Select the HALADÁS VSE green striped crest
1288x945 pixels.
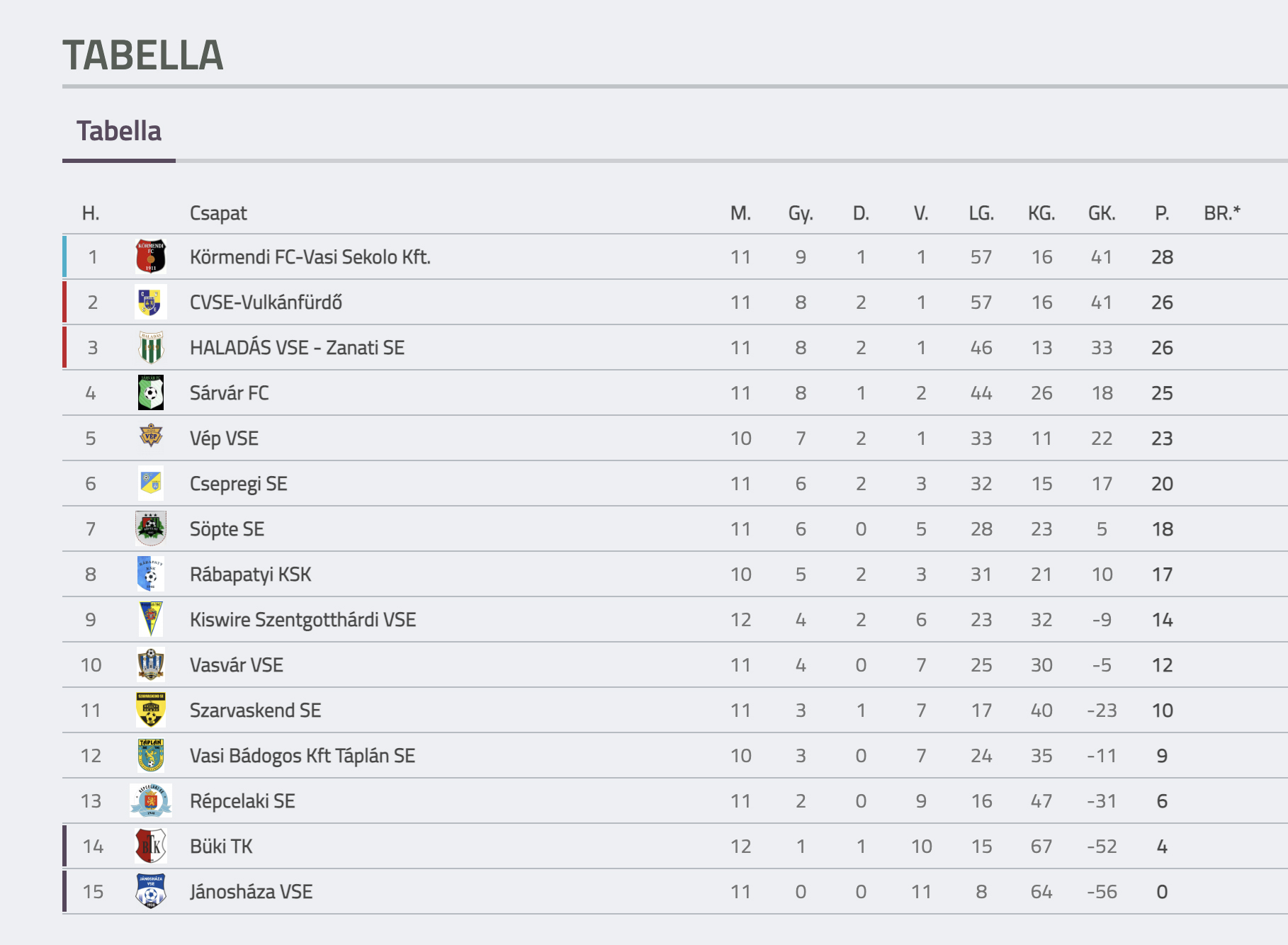pos(150,347)
